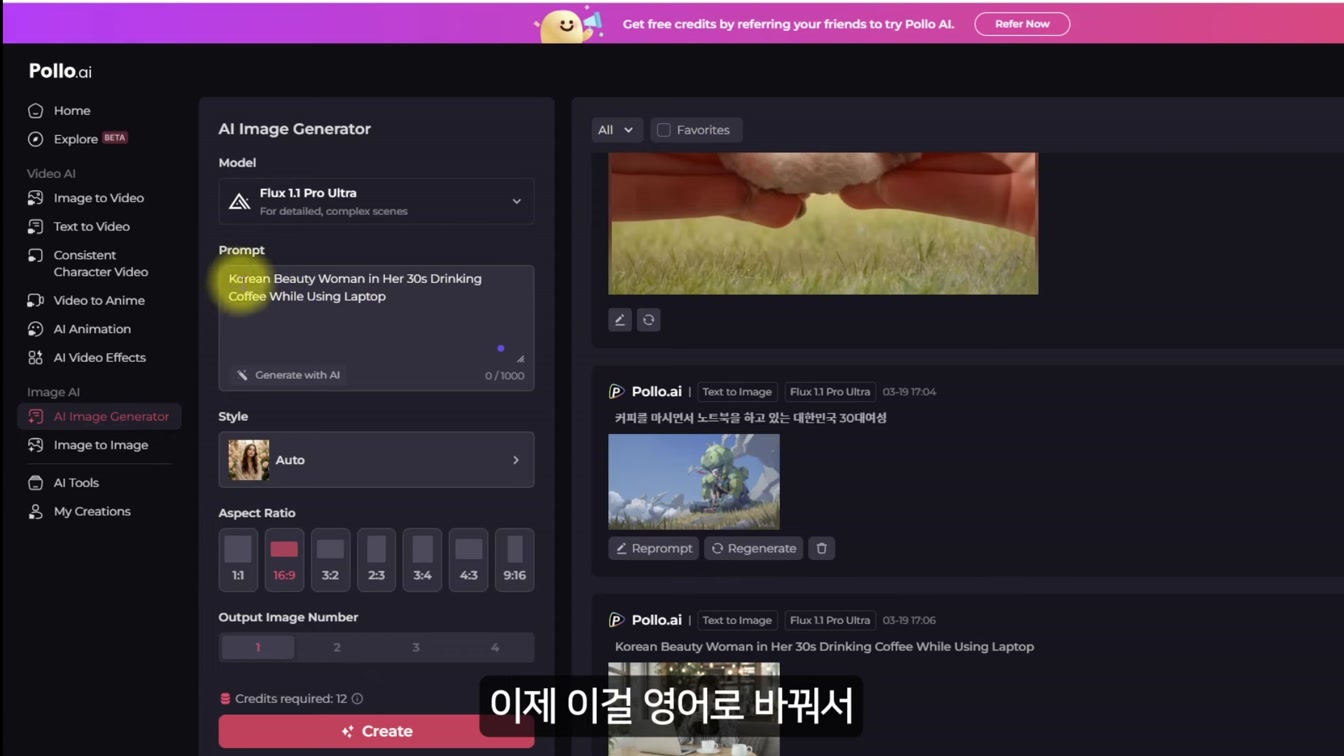Viewport: 1344px width, 756px height.
Task: Click the Korean prompt text of 17:04 entry
Action: [751, 418]
